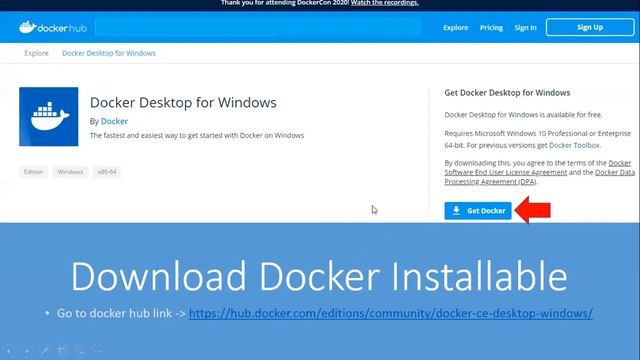Open the Docker Toolbox link
640x360 pixels.
coord(574,145)
